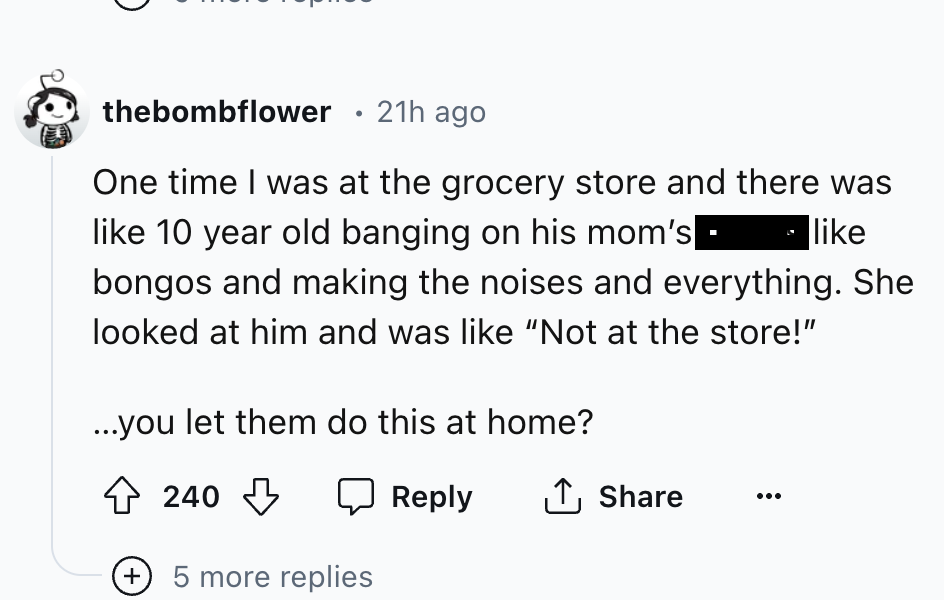Click the 240 vote count
944x600 pixels.
point(190,497)
